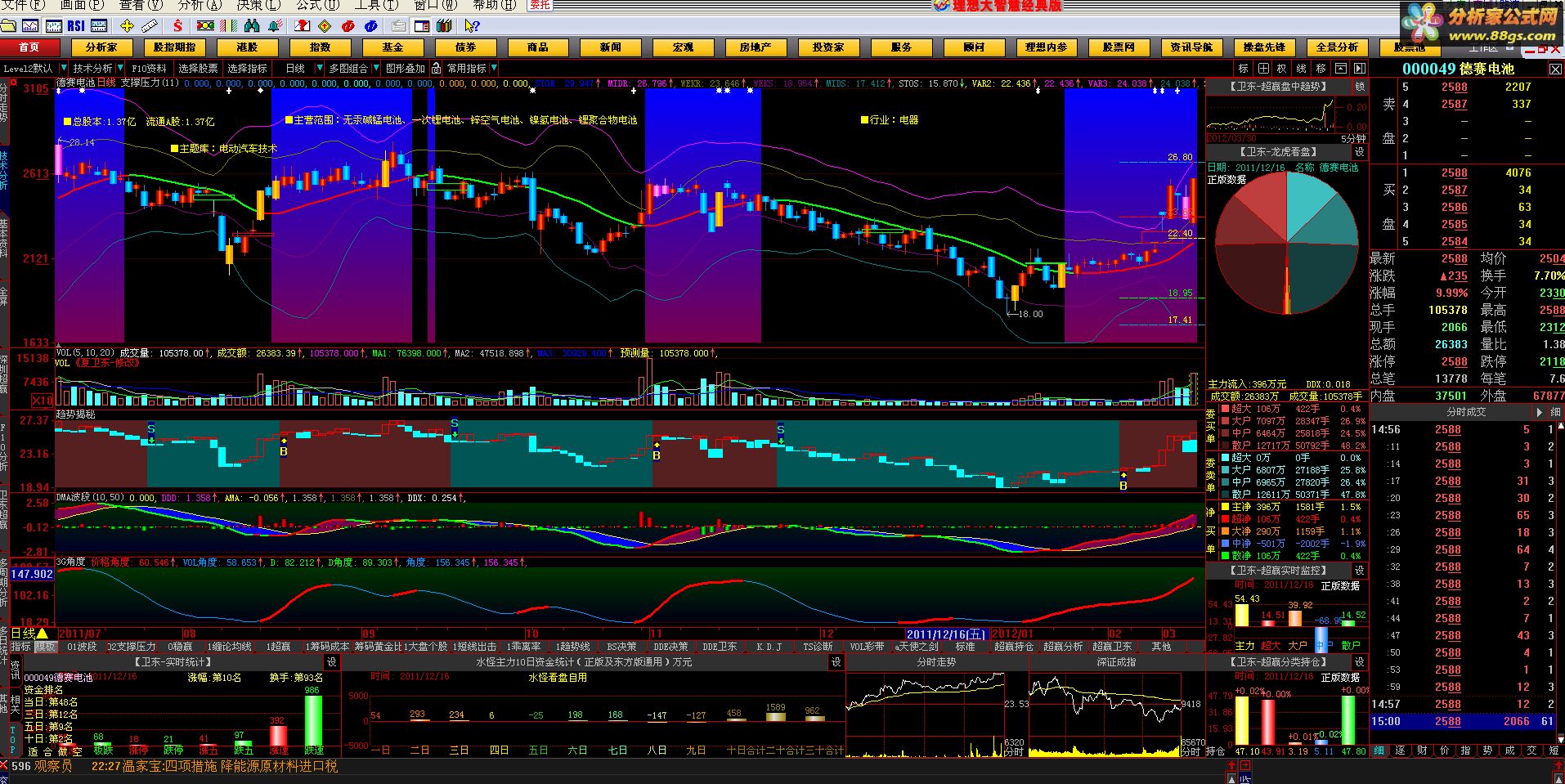Select the yellow crosshair move icon
The image size is (1565, 784).
(127, 26)
